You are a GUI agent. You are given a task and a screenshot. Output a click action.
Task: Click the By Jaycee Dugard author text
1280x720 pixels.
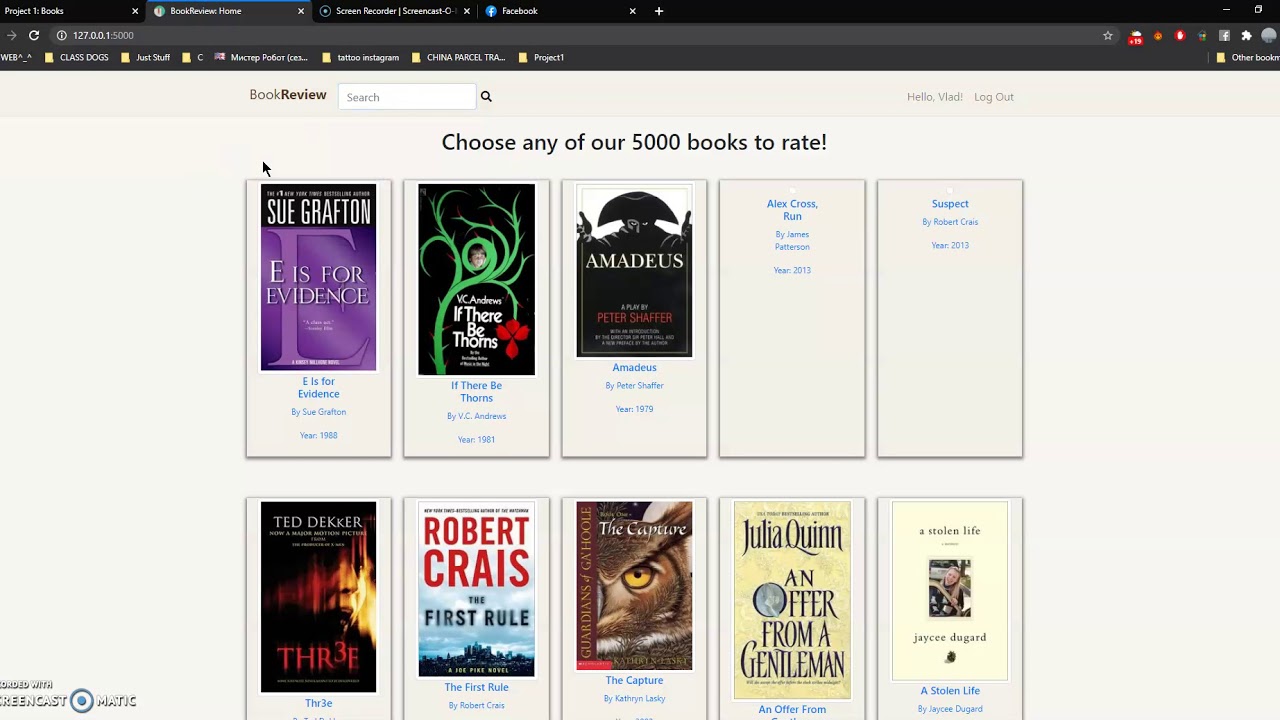click(950, 710)
